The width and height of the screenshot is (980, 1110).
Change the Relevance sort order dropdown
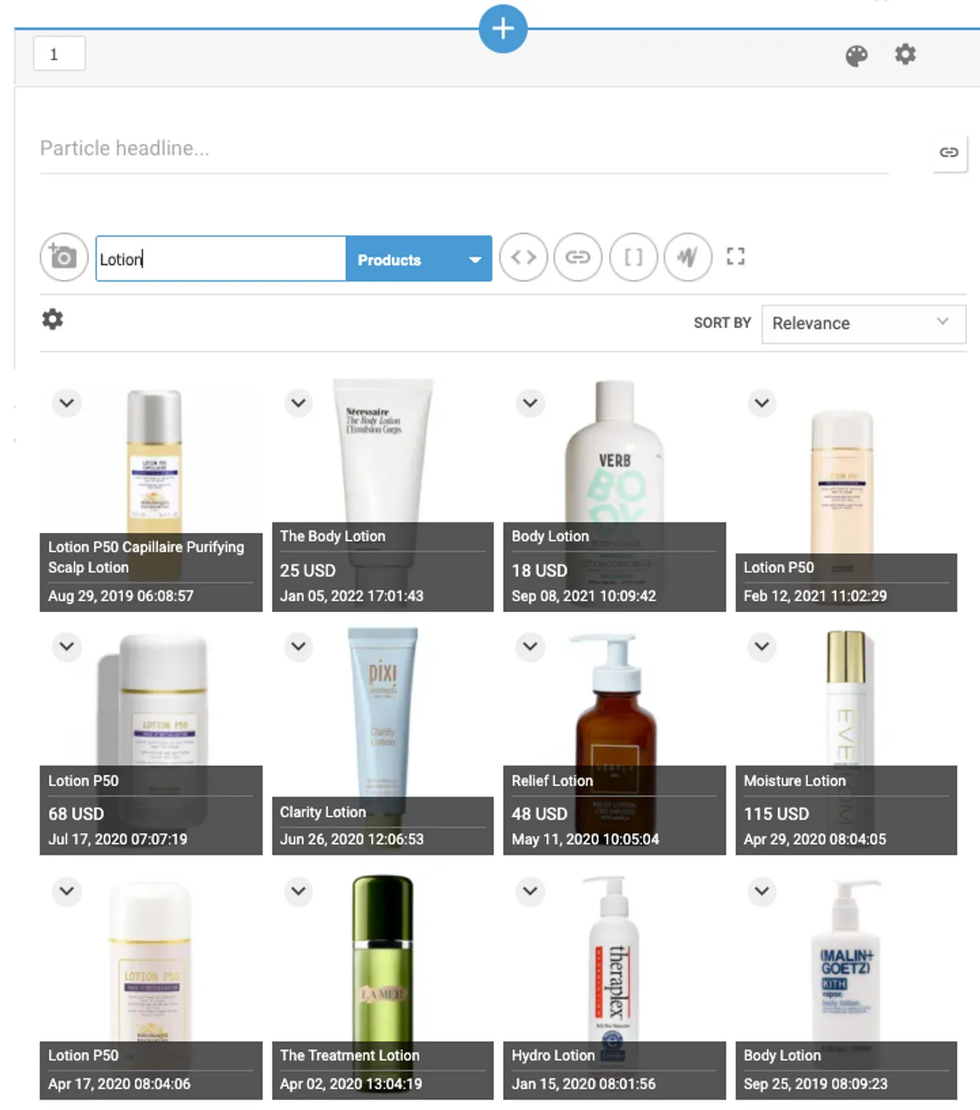click(x=863, y=323)
